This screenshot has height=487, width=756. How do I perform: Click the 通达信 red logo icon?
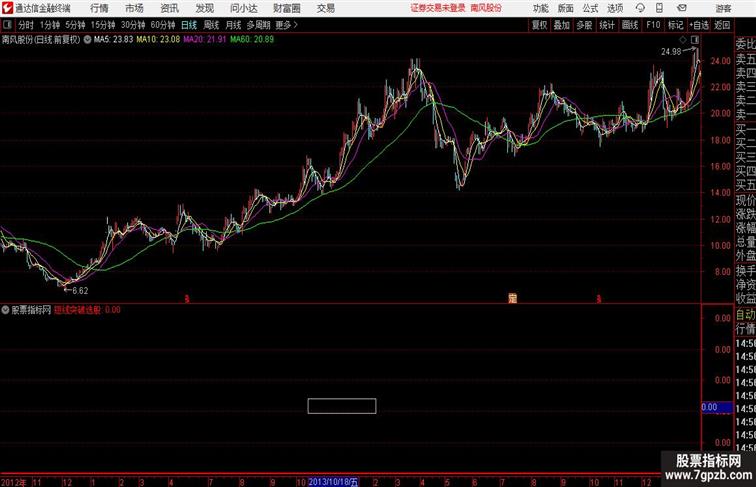tap(7, 8)
